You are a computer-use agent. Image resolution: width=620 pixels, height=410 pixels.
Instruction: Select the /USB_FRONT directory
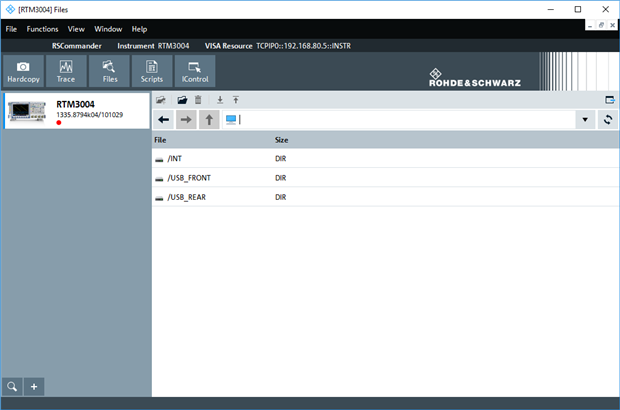[x=188, y=178]
